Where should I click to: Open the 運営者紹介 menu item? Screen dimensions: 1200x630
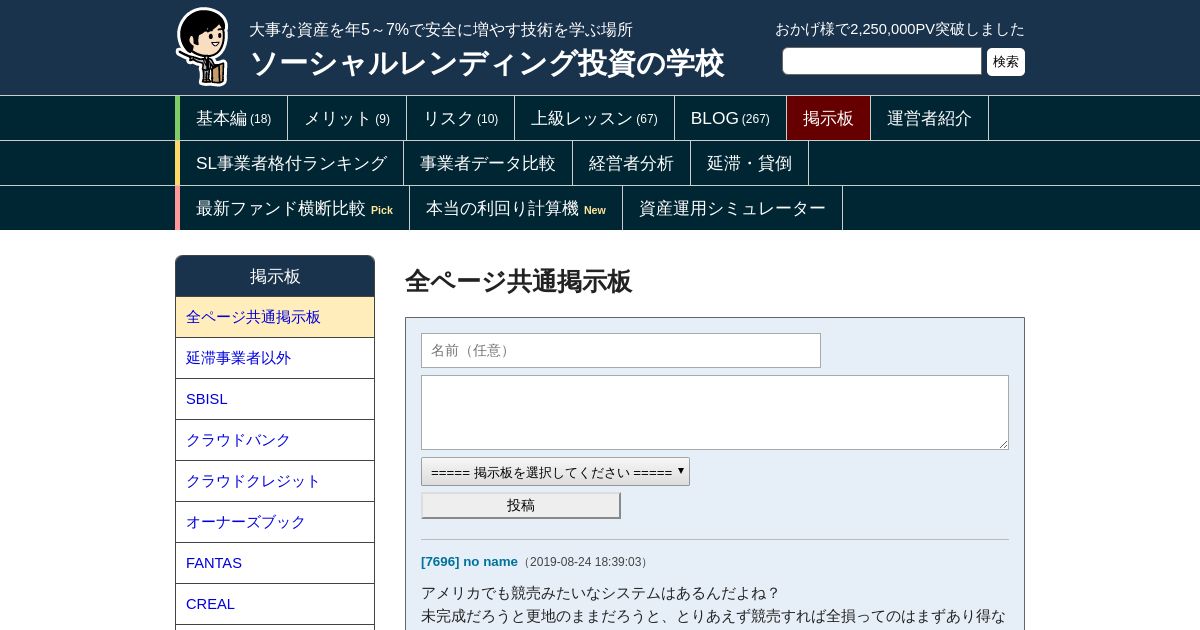click(929, 118)
